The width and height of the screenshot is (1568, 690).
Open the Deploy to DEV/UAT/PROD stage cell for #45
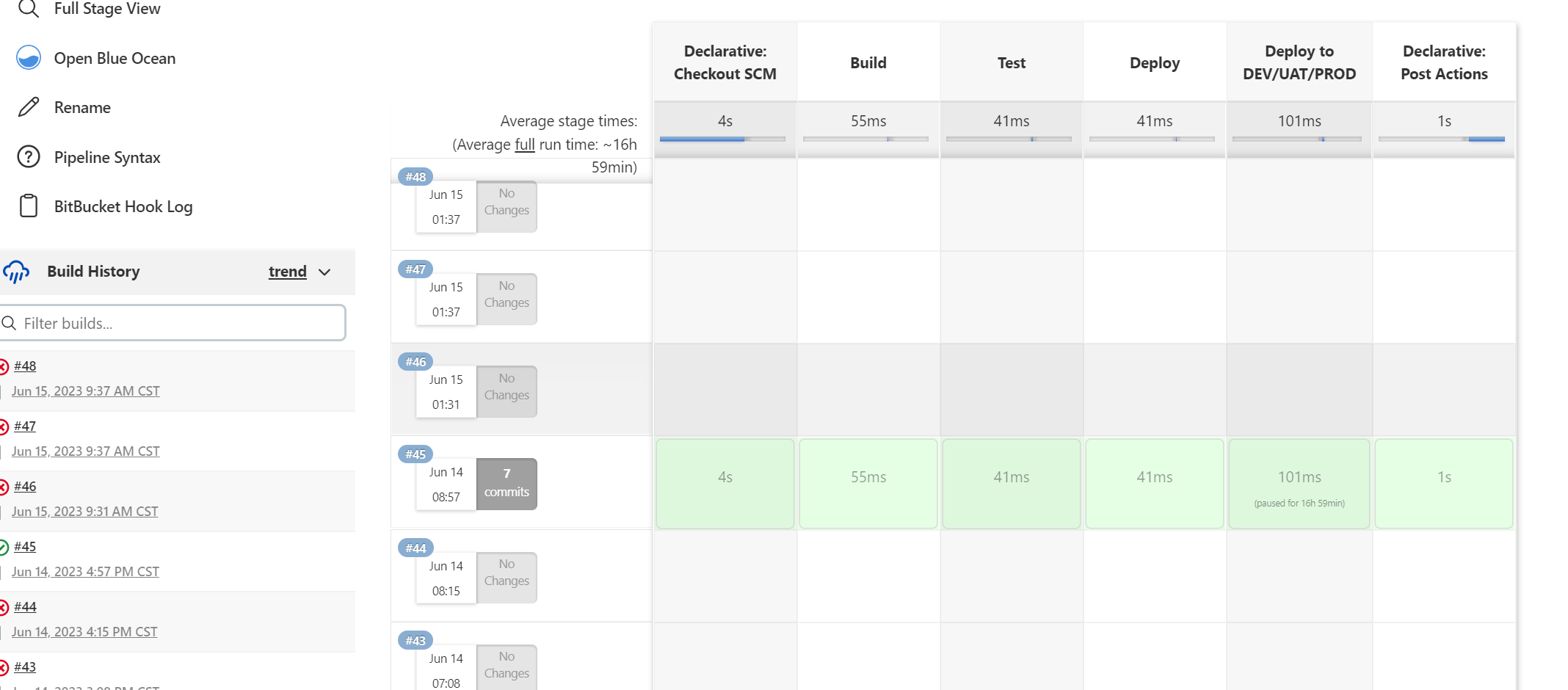(1299, 483)
